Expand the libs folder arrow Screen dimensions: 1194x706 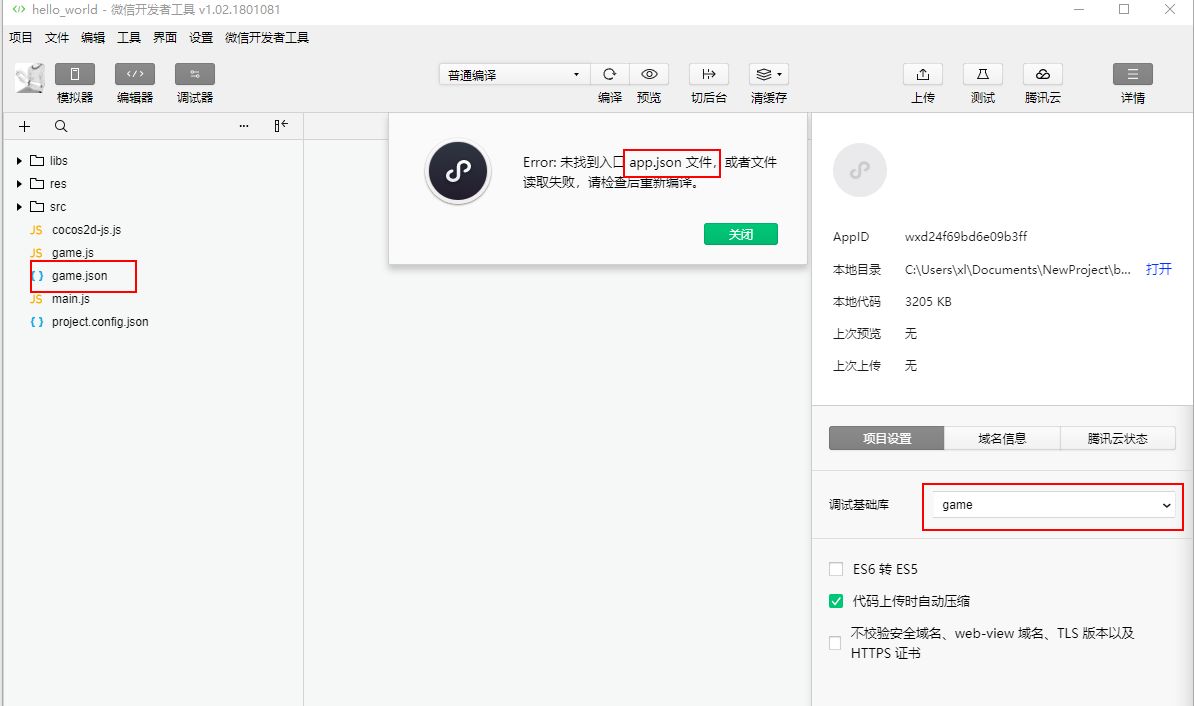click(x=19, y=161)
